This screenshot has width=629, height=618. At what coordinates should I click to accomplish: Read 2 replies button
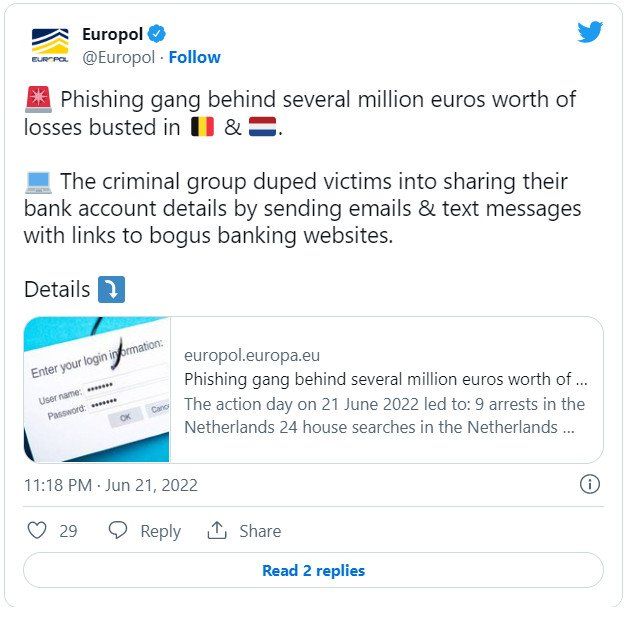(x=314, y=570)
